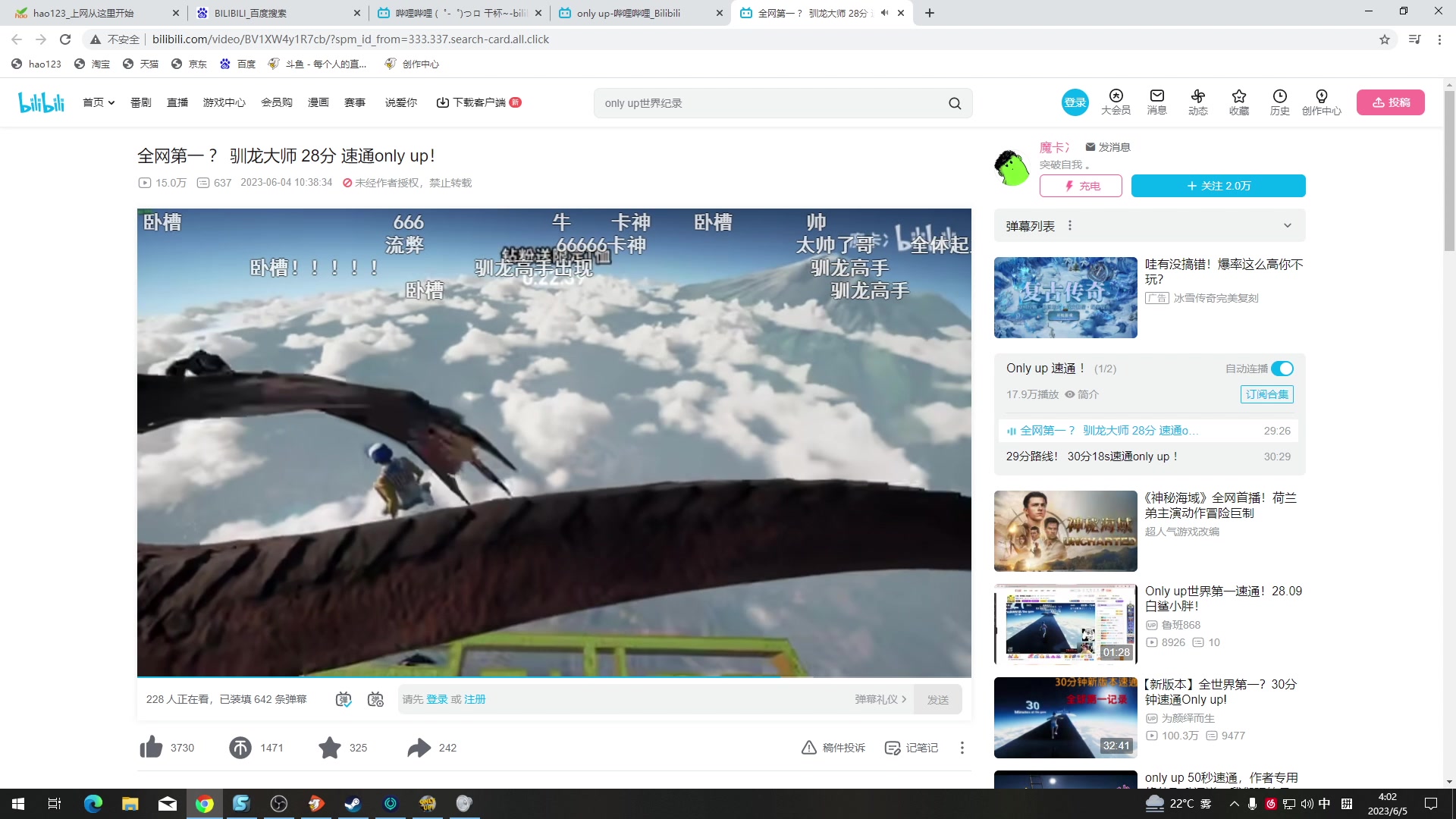1456x819 pixels.
Task: Open Chrome three-dot menu
Action: [1439, 39]
